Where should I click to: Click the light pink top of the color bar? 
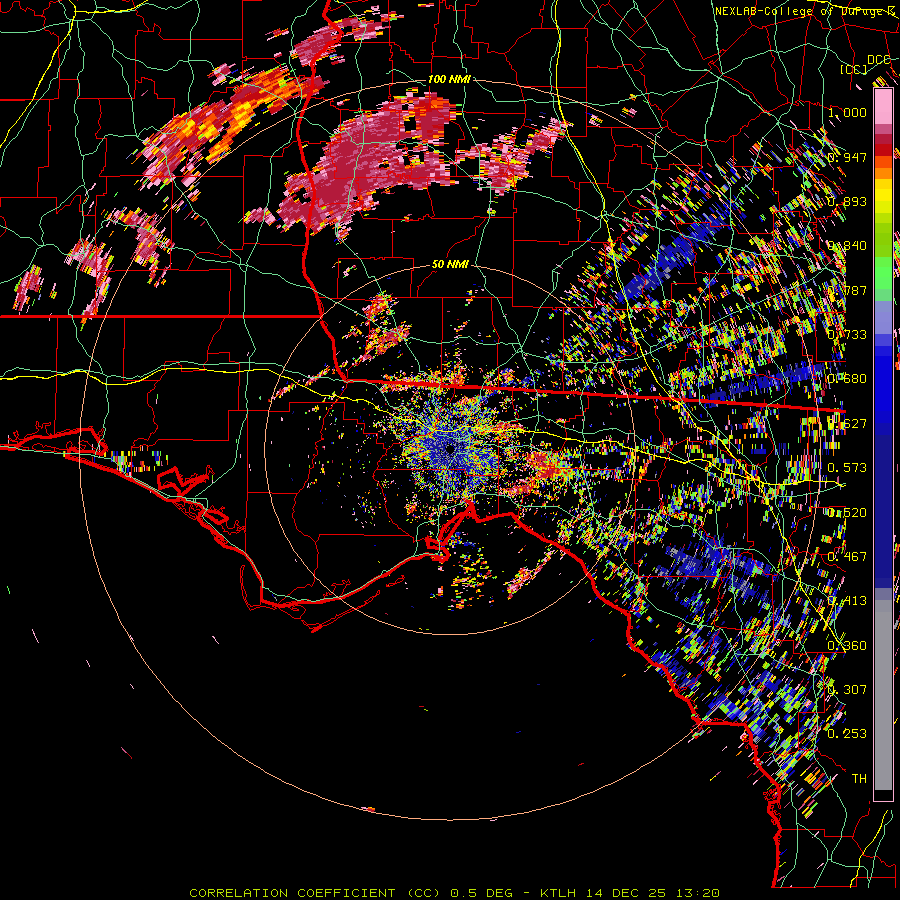pyautogui.click(x=883, y=106)
